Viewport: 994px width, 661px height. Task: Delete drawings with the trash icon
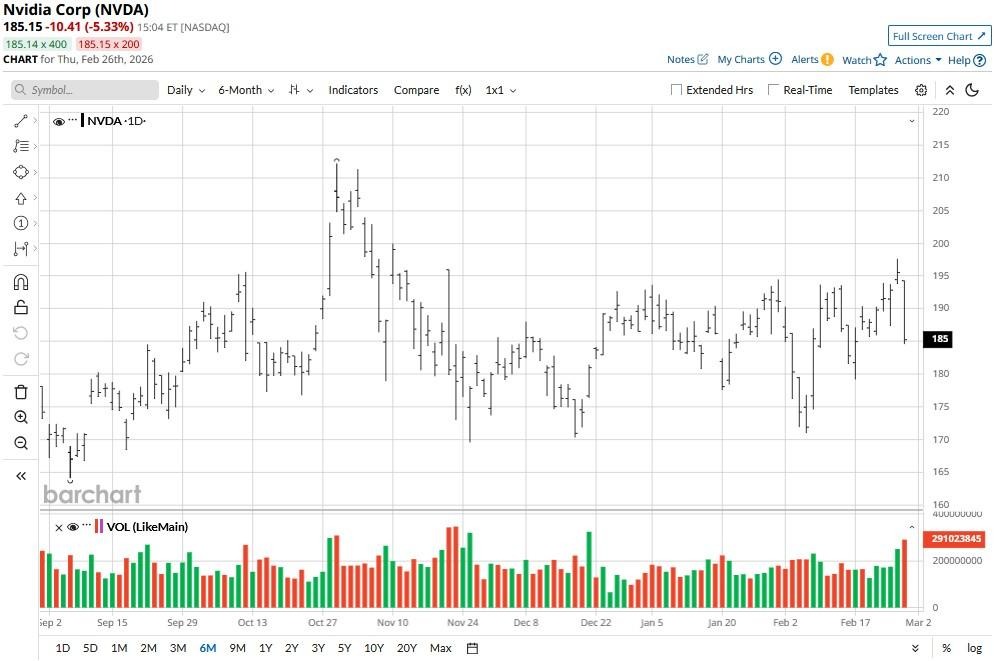21,392
